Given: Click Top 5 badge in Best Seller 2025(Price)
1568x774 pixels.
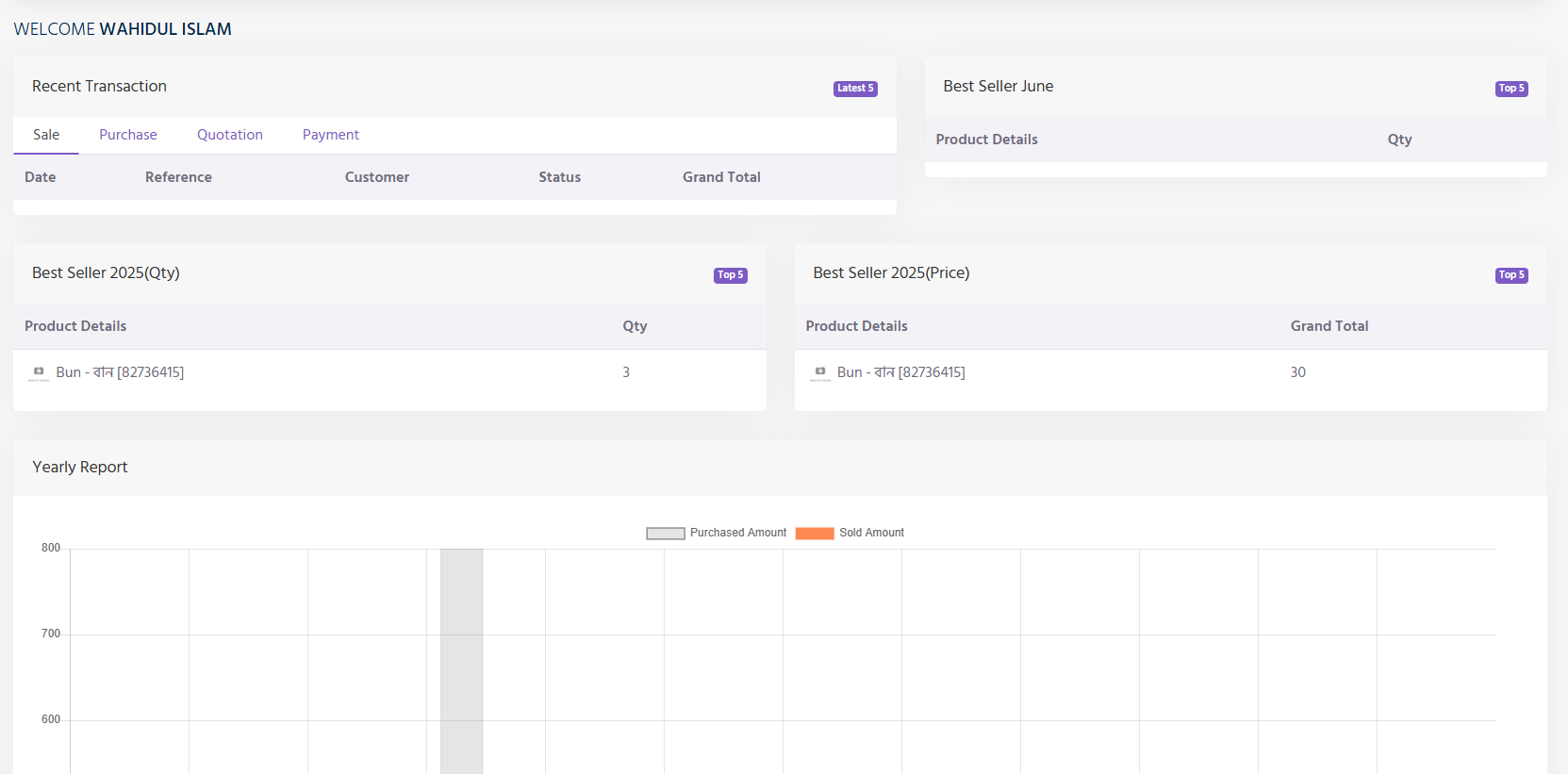Looking at the screenshot, I should pyautogui.click(x=1510, y=275).
